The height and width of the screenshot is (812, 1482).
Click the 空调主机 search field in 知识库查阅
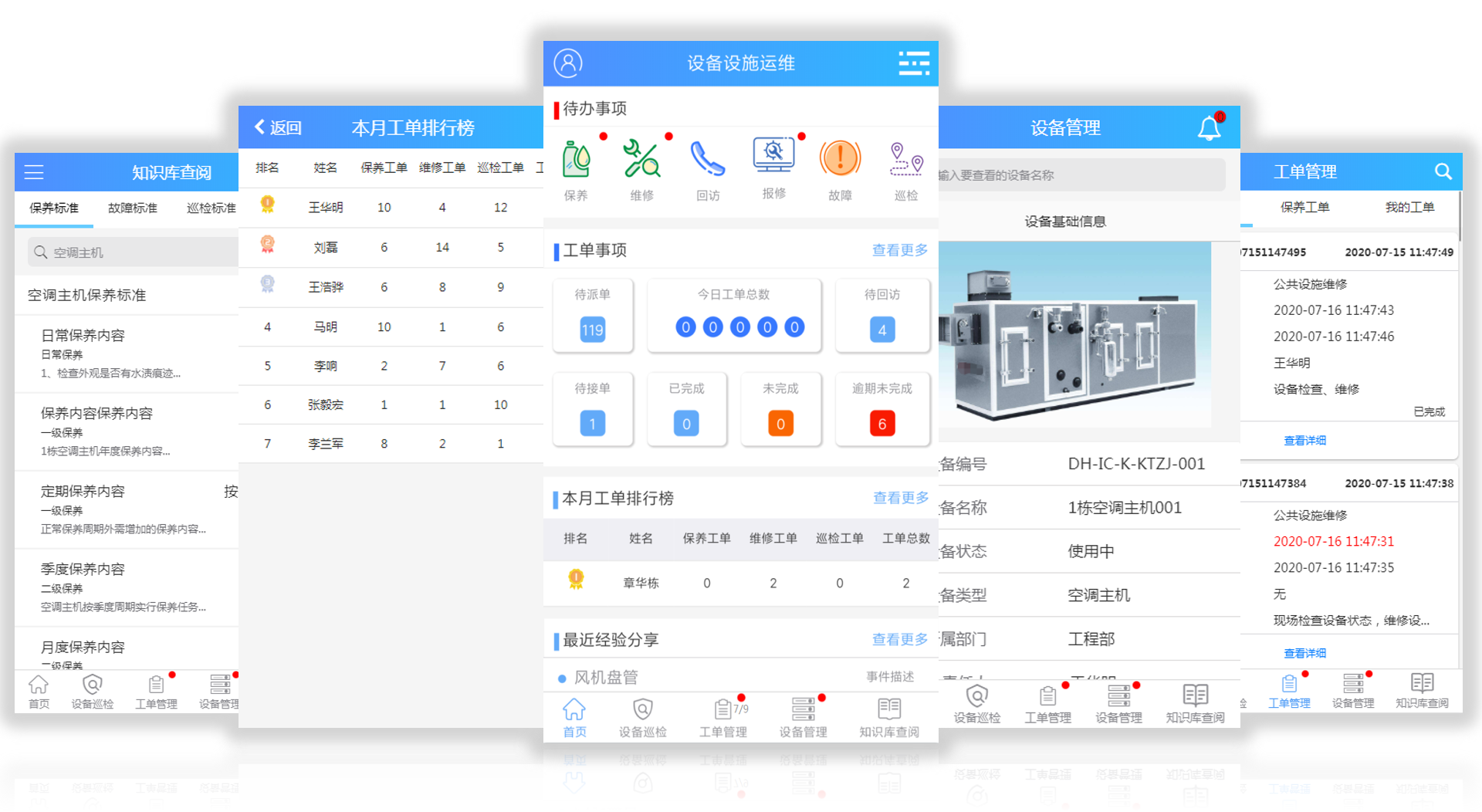(x=131, y=252)
